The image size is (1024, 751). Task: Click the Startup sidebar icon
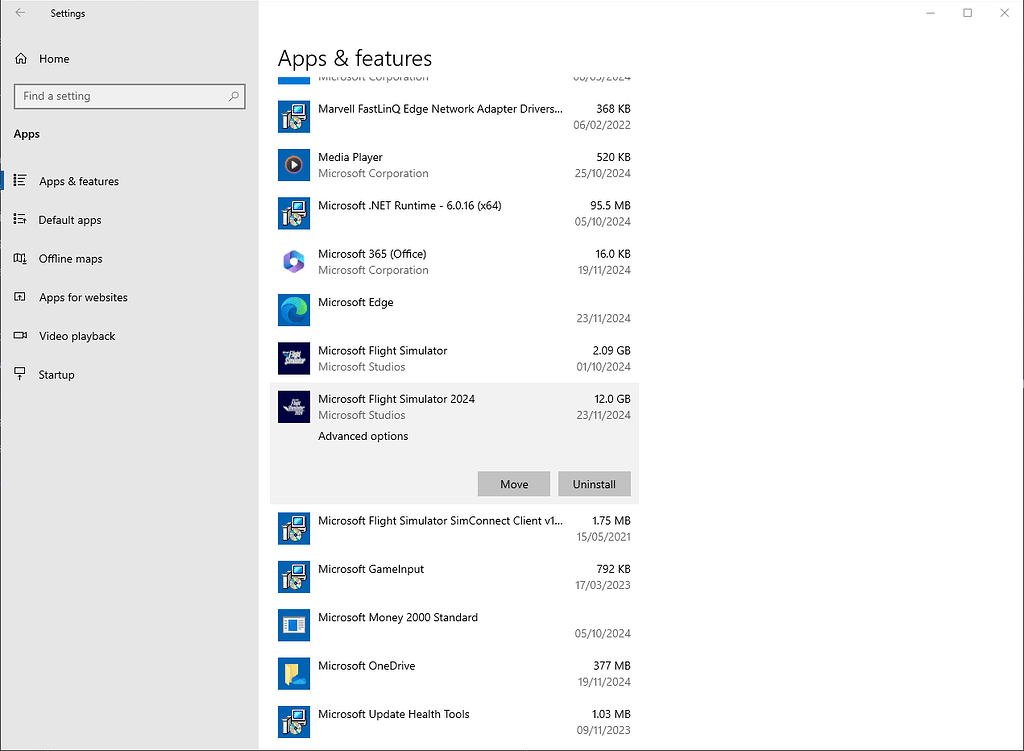pyautogui.click(x=20, y=374)
